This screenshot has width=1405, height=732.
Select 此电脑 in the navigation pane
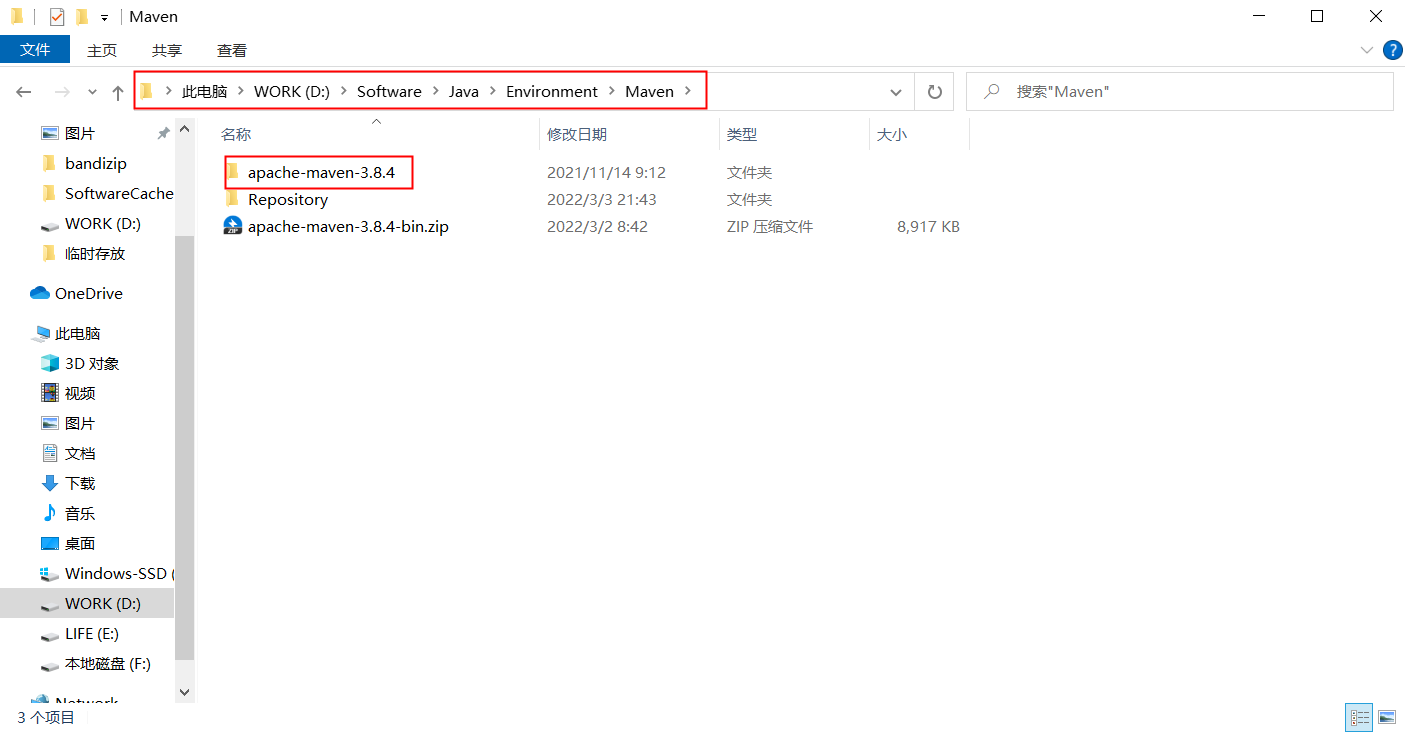point(78,333)
